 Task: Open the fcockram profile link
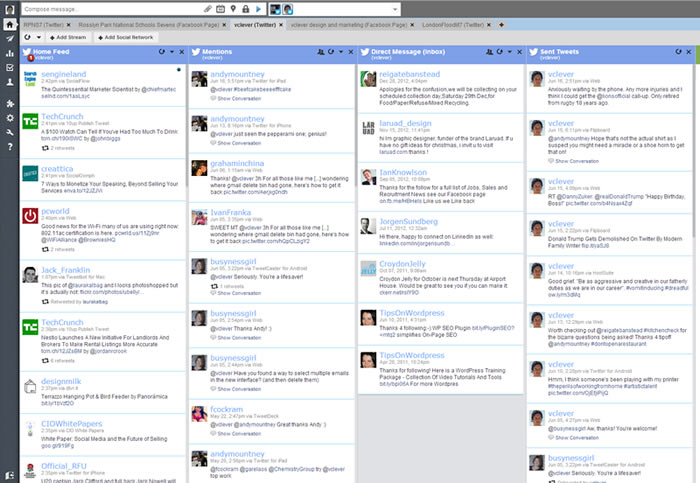[227, 409]
